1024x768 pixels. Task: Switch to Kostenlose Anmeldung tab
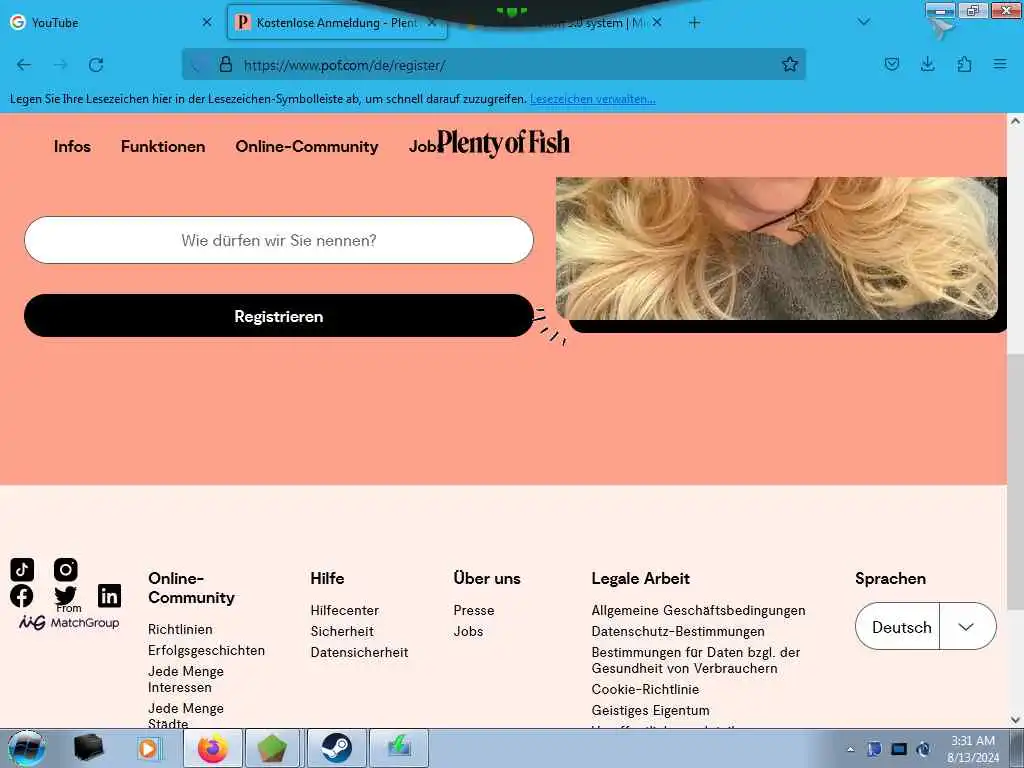point(337,23)
